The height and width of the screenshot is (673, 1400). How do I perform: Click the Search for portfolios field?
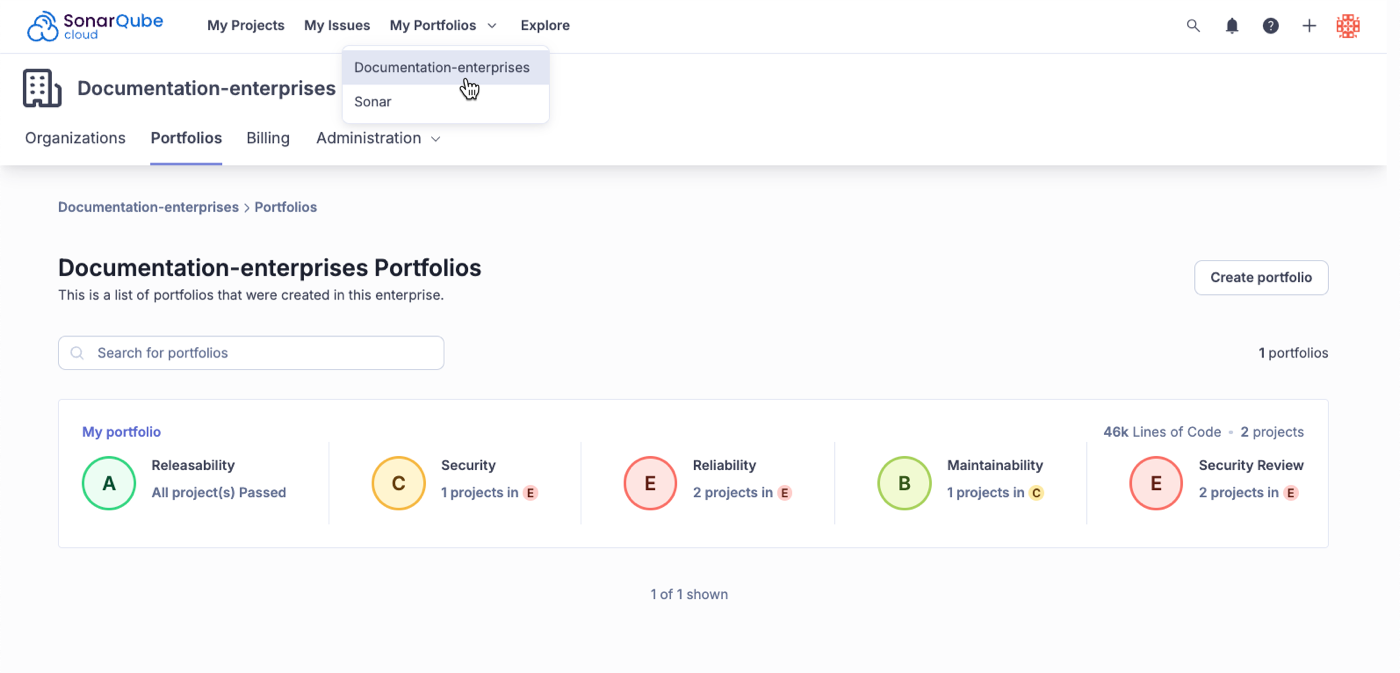(x=251, y=352)
